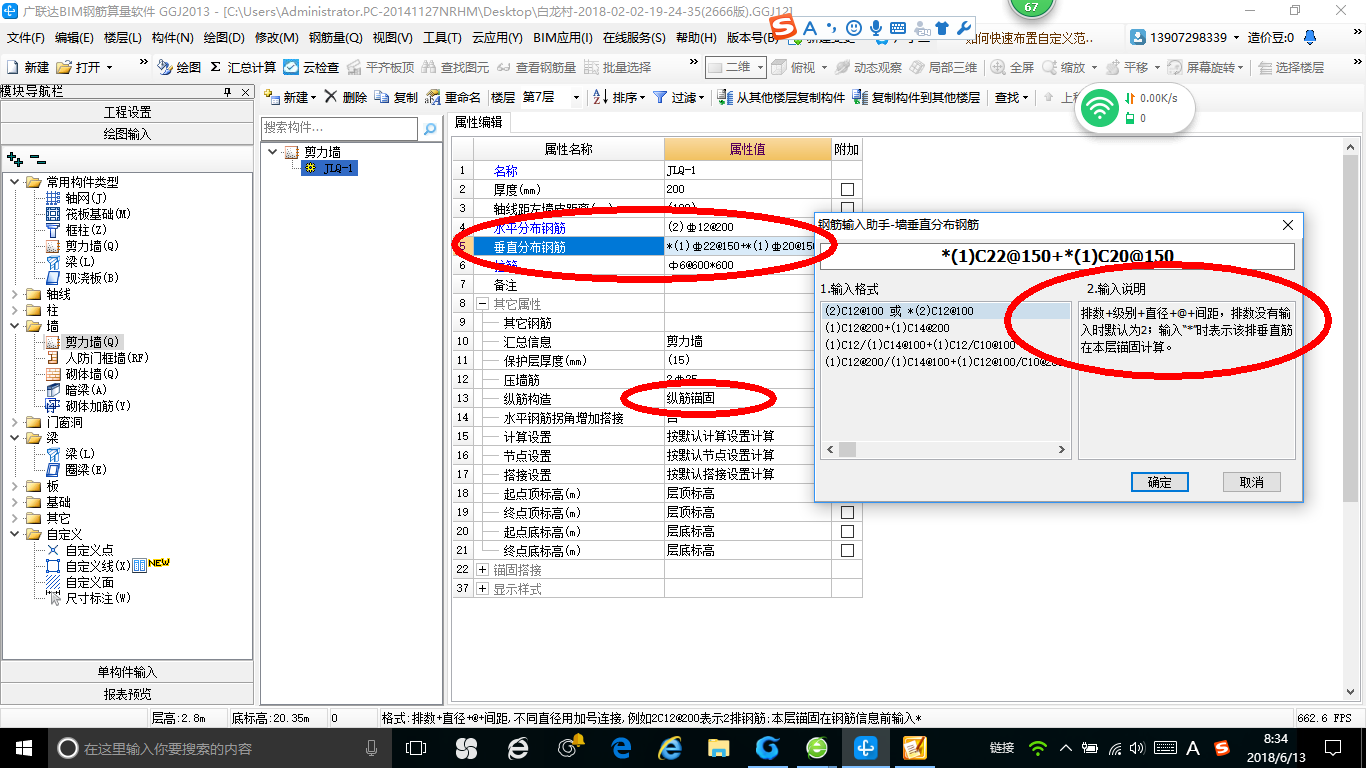Collapse the 自定义 folder
Viewport: 1366px width, 768px height.
tap(15, 534)
